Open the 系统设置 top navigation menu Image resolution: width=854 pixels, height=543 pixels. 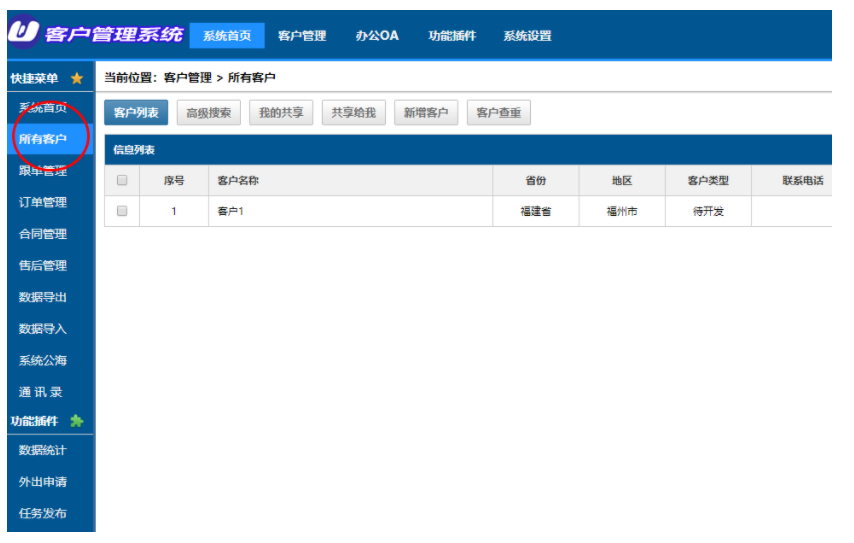[x=527, y=36]
